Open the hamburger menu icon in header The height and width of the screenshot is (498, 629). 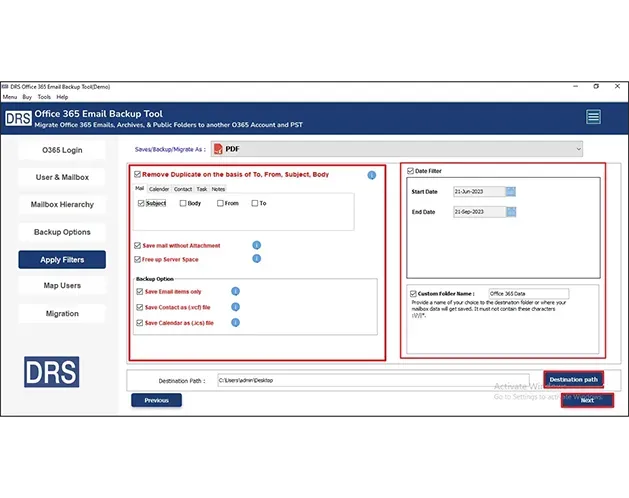tap(593, 117)
